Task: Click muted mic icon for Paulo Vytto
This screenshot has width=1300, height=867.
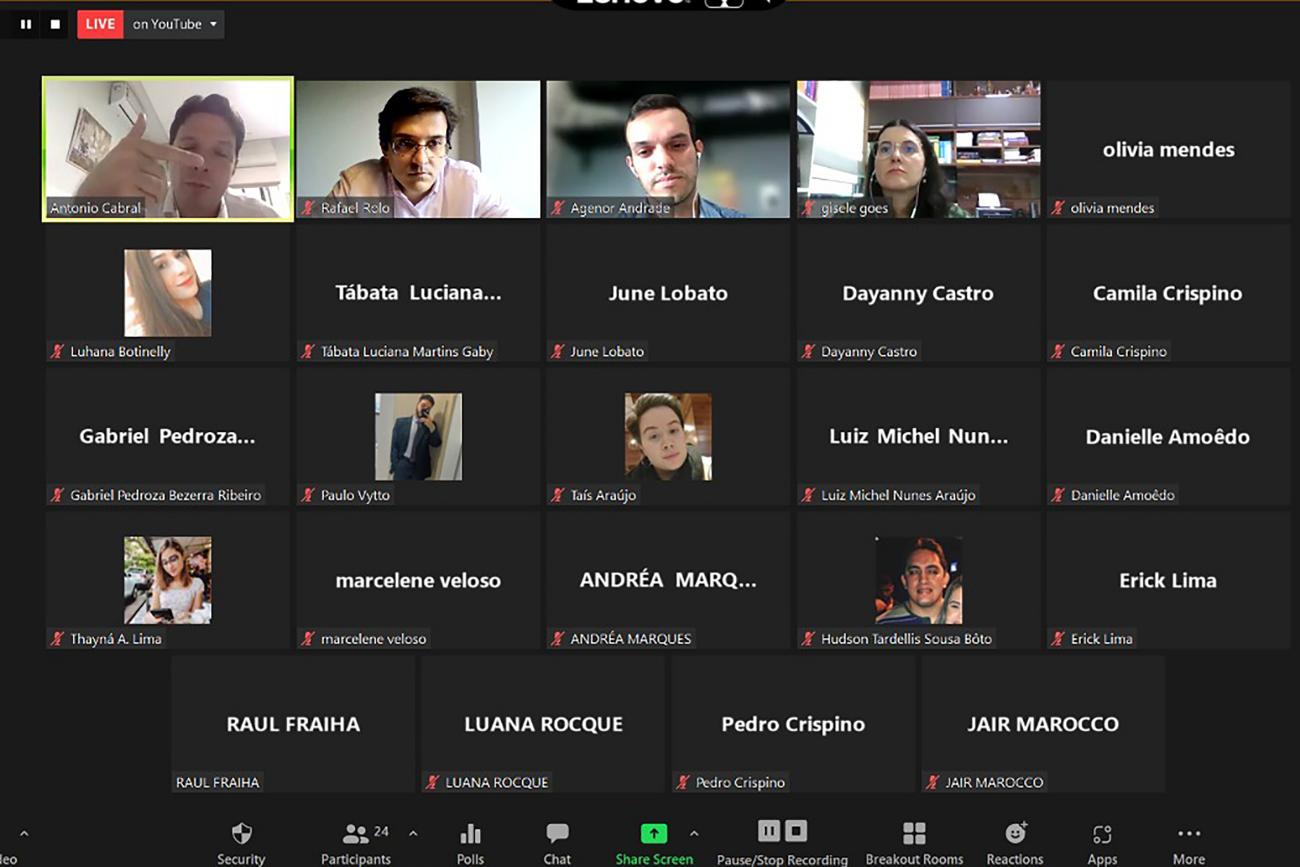Action: point(309,495)
